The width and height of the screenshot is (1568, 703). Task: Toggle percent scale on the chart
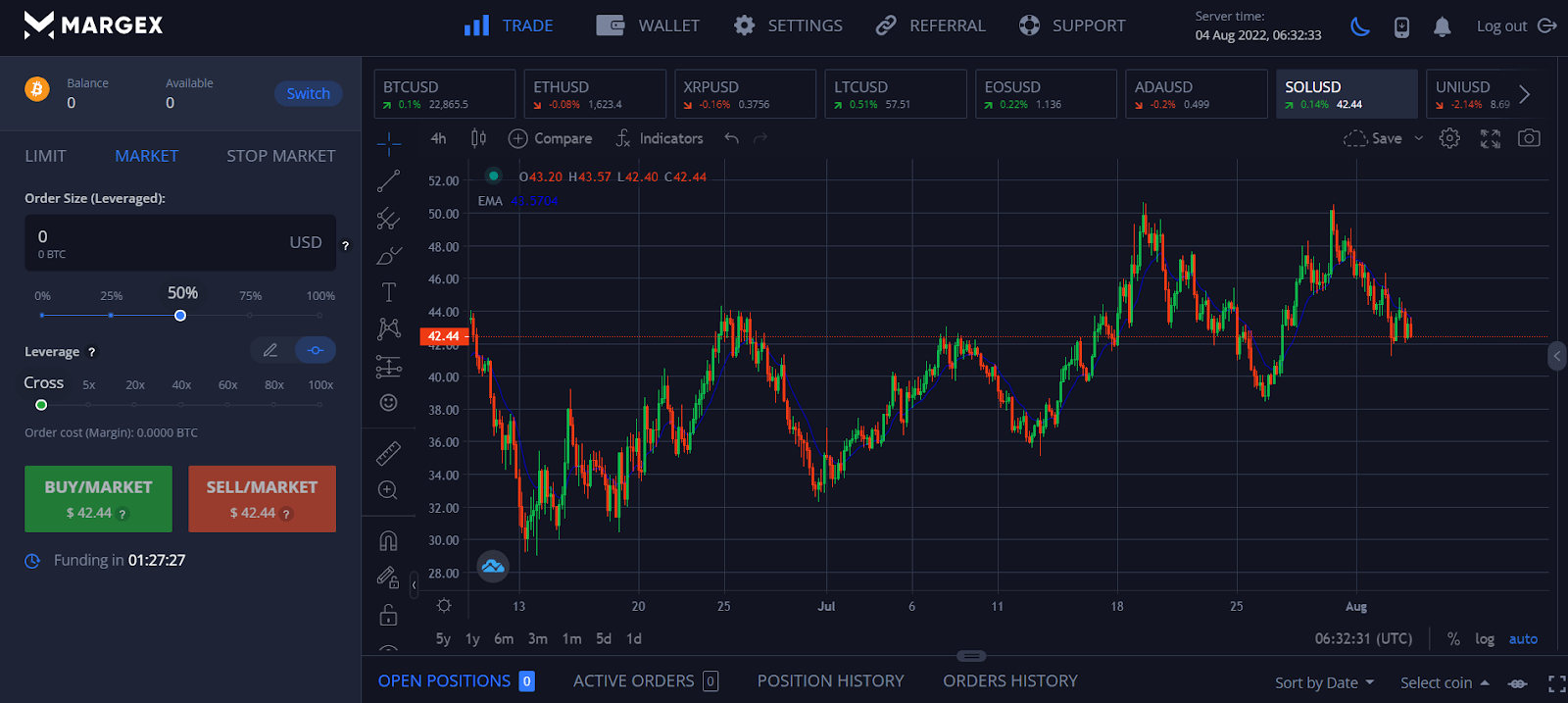[1453, 639]
